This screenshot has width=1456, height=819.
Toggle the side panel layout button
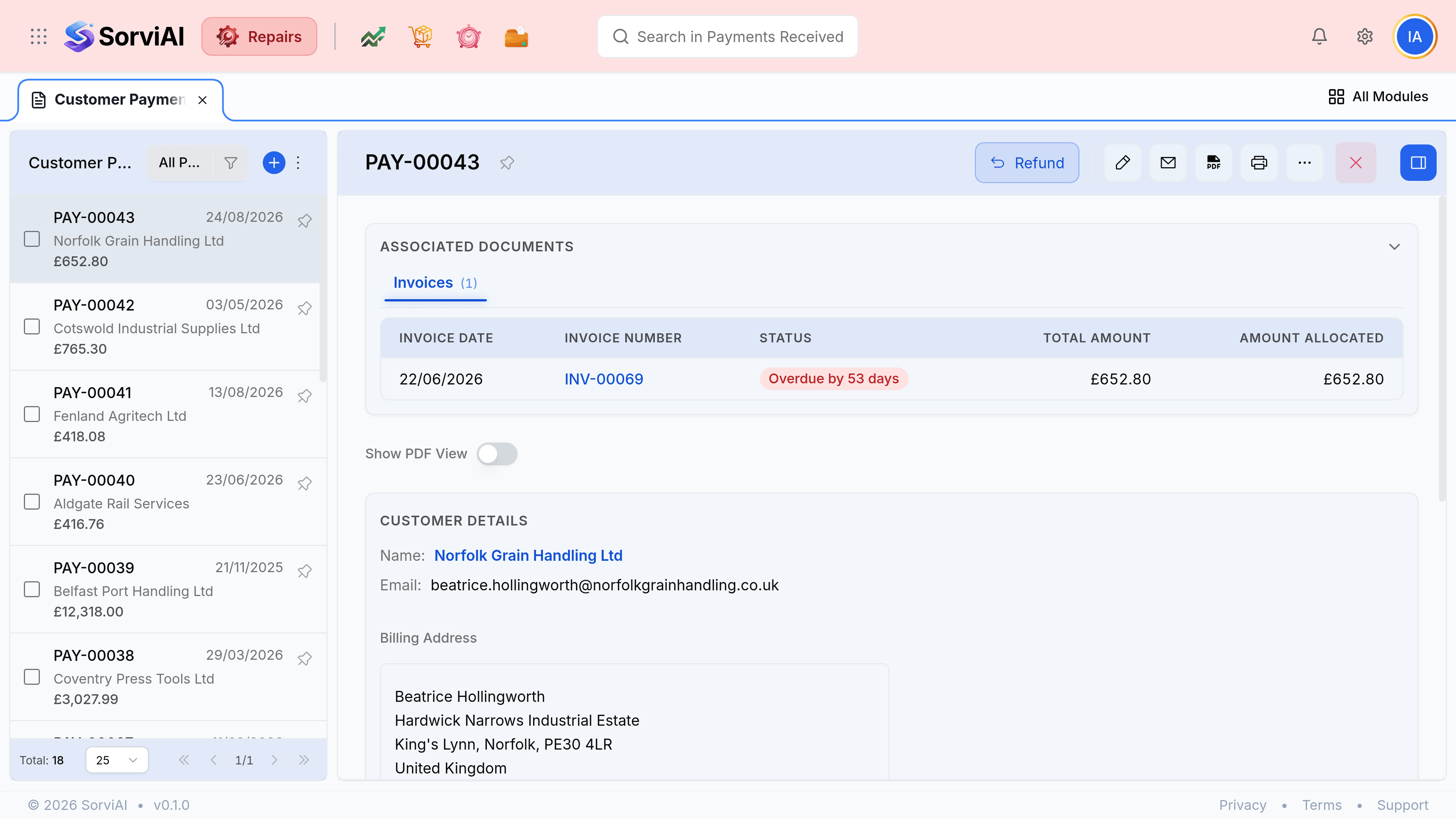(1418, 163)
